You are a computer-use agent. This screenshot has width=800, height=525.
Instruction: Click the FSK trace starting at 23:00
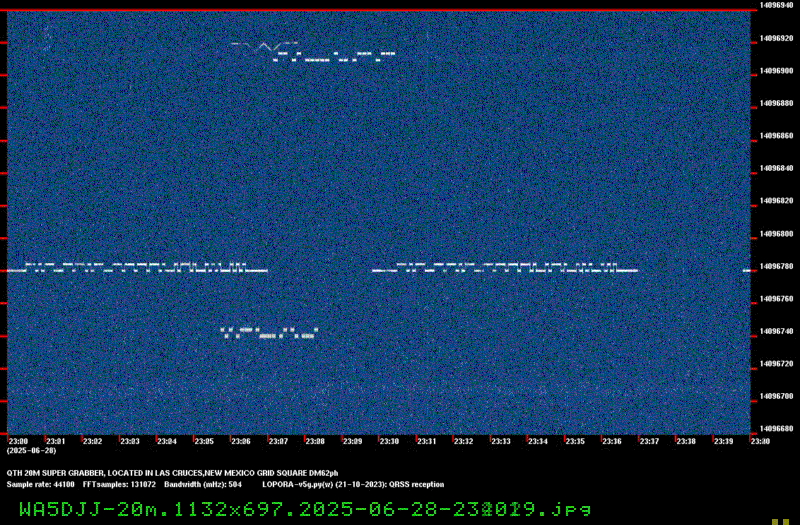click(137, 267)
